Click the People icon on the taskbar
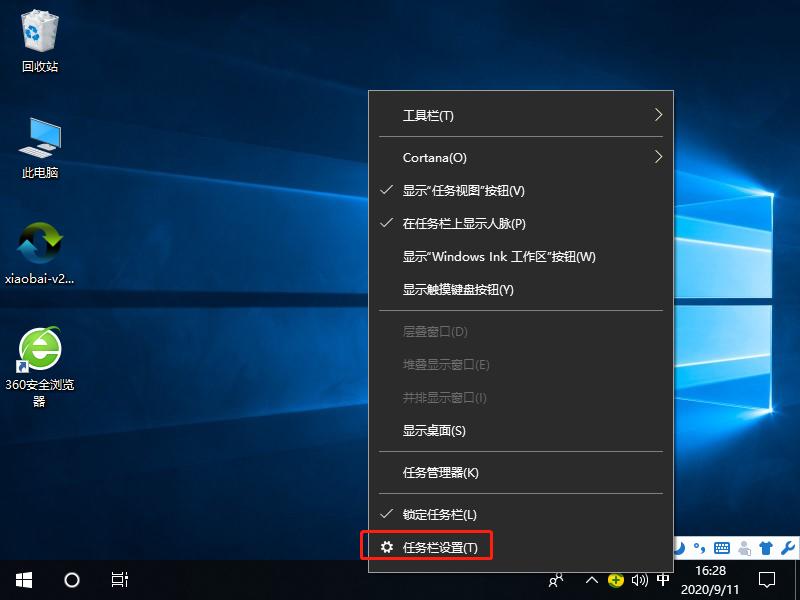Screen dimensions: 800x600 point(556,580)
